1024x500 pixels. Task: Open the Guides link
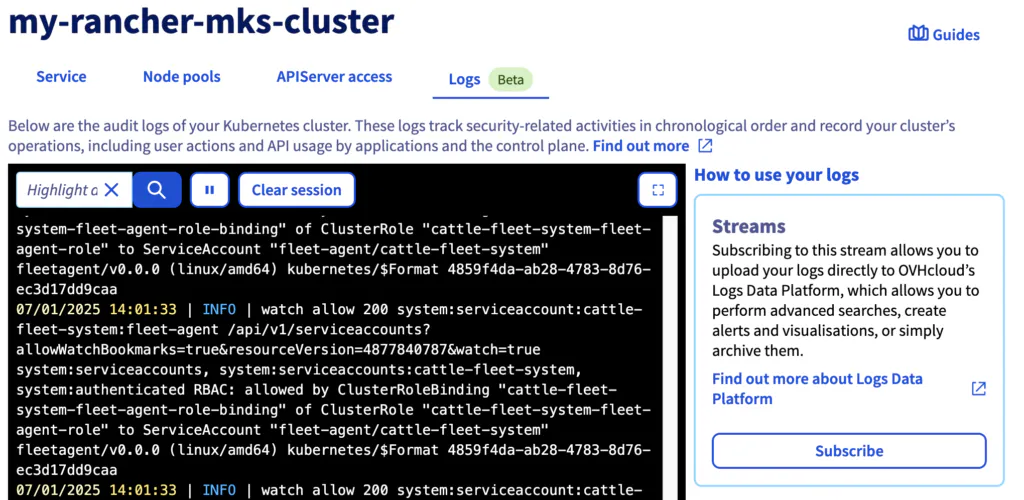click(x=956, y=35)
